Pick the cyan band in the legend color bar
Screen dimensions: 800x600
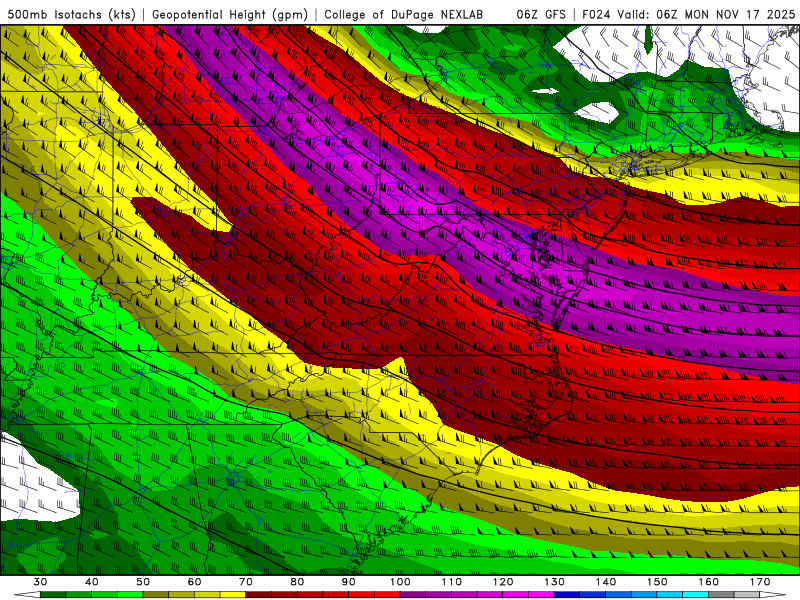point(695,594)
